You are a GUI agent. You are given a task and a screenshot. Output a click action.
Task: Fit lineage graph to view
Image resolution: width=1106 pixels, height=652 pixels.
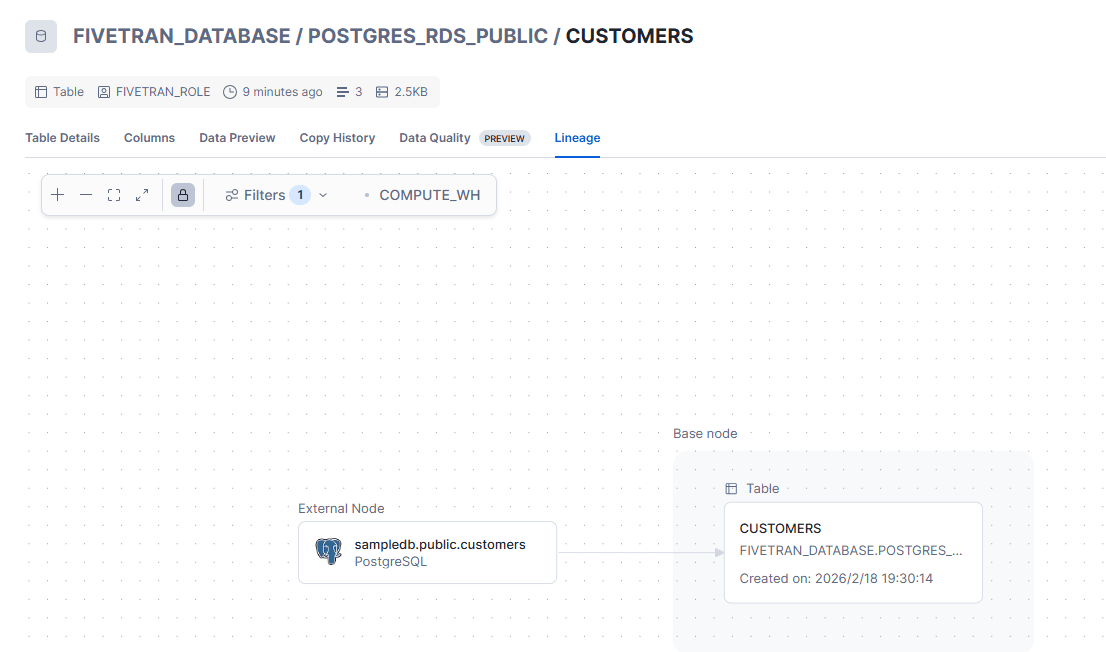(114, 195)
